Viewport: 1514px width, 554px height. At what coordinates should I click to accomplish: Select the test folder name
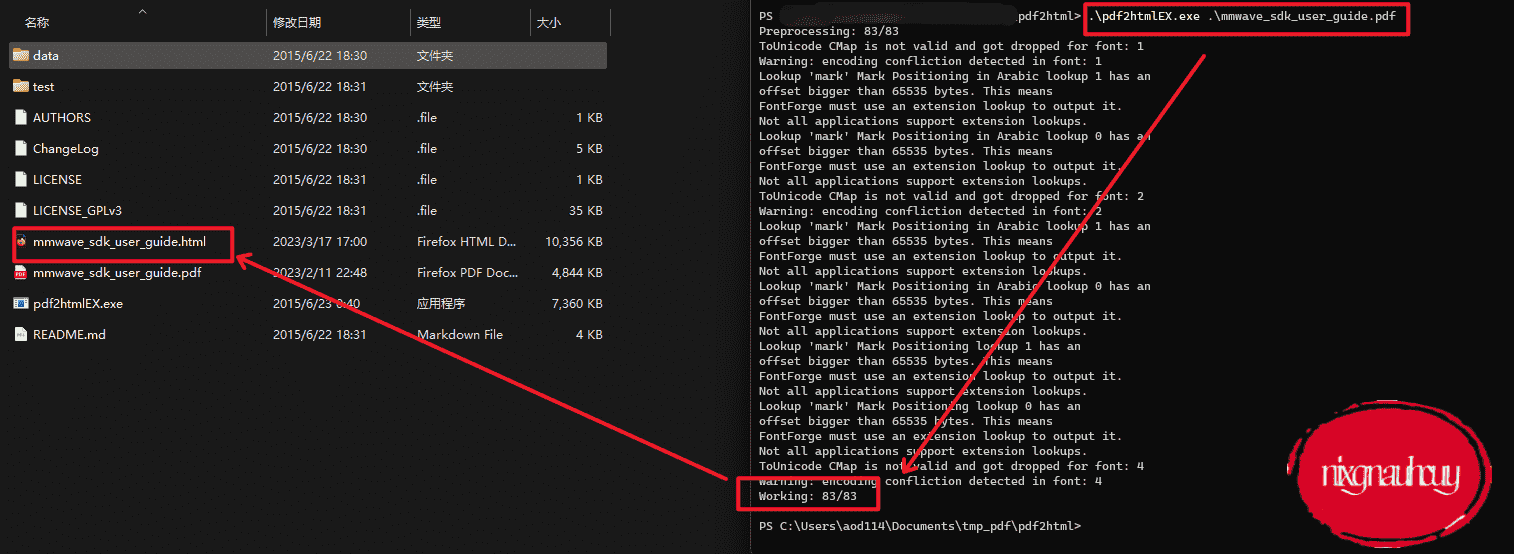[x=44, y=87]
